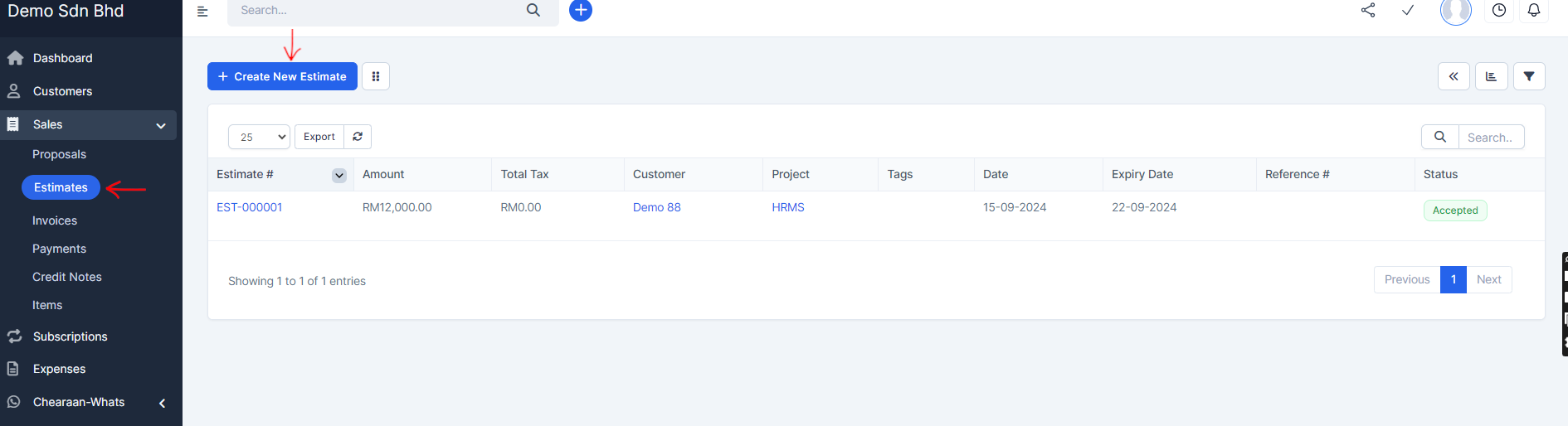Open the clock timer icon
The height and width of the screenshot is (426, 1568).
1499,11
